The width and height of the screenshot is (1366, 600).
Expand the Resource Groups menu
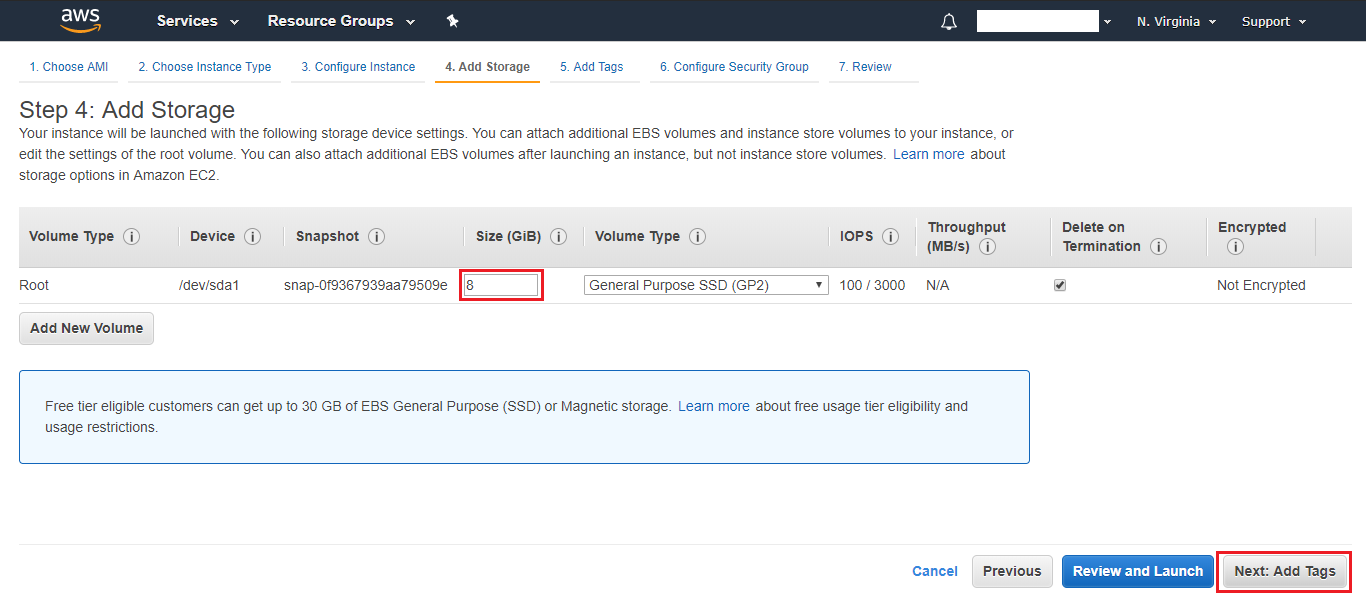point(341,21)
